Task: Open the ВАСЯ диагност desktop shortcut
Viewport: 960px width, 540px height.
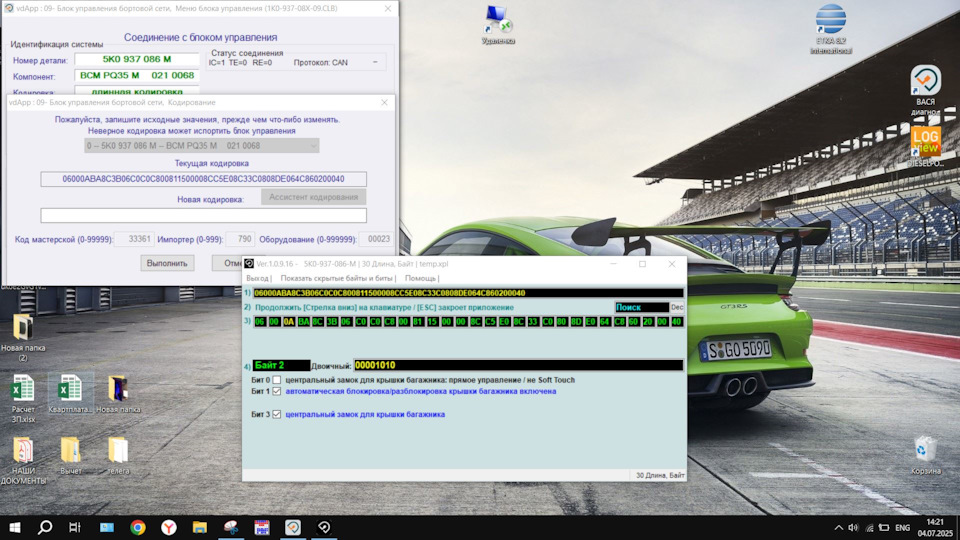Action: click(x=925, y=90)
